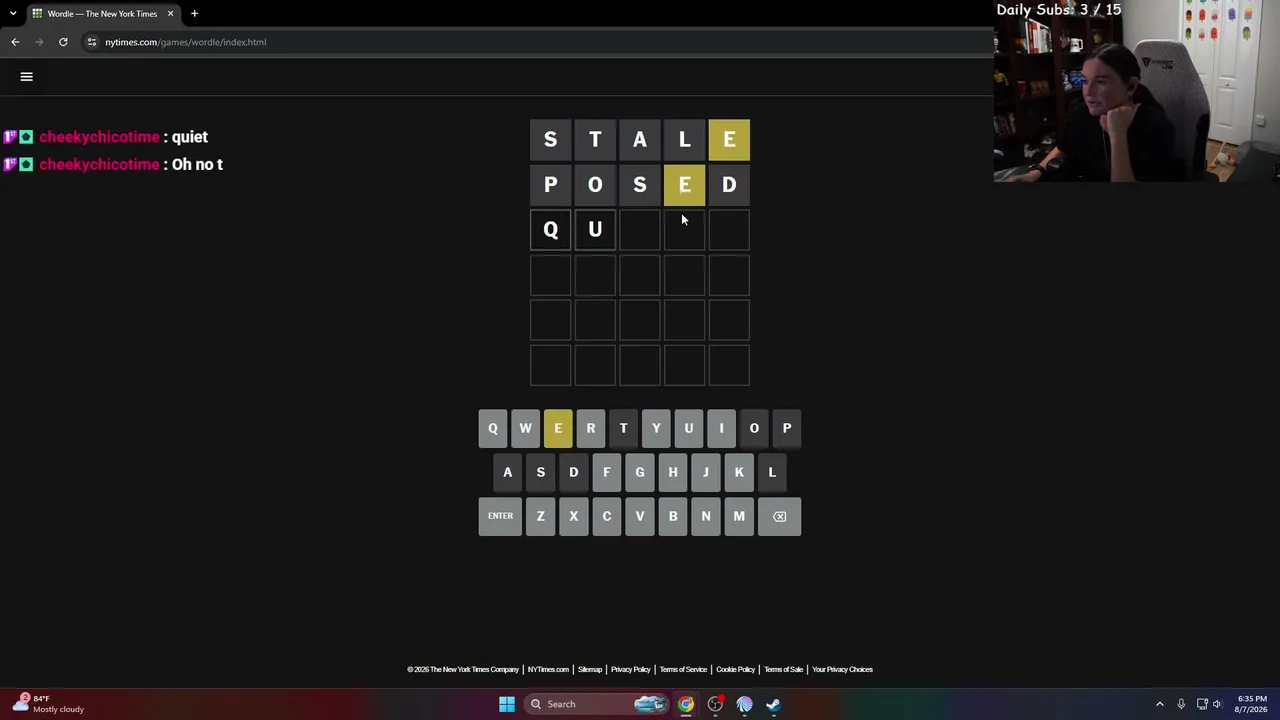Tap the X key on the on-screen keyboard
This screenshot has height=720, width=1280.
click(x=574, y=516)
